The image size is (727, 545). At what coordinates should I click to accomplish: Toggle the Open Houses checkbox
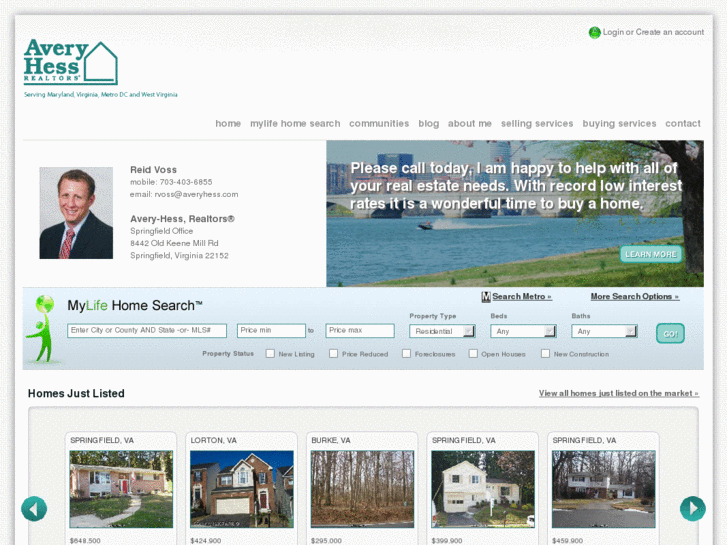point(473,353)
